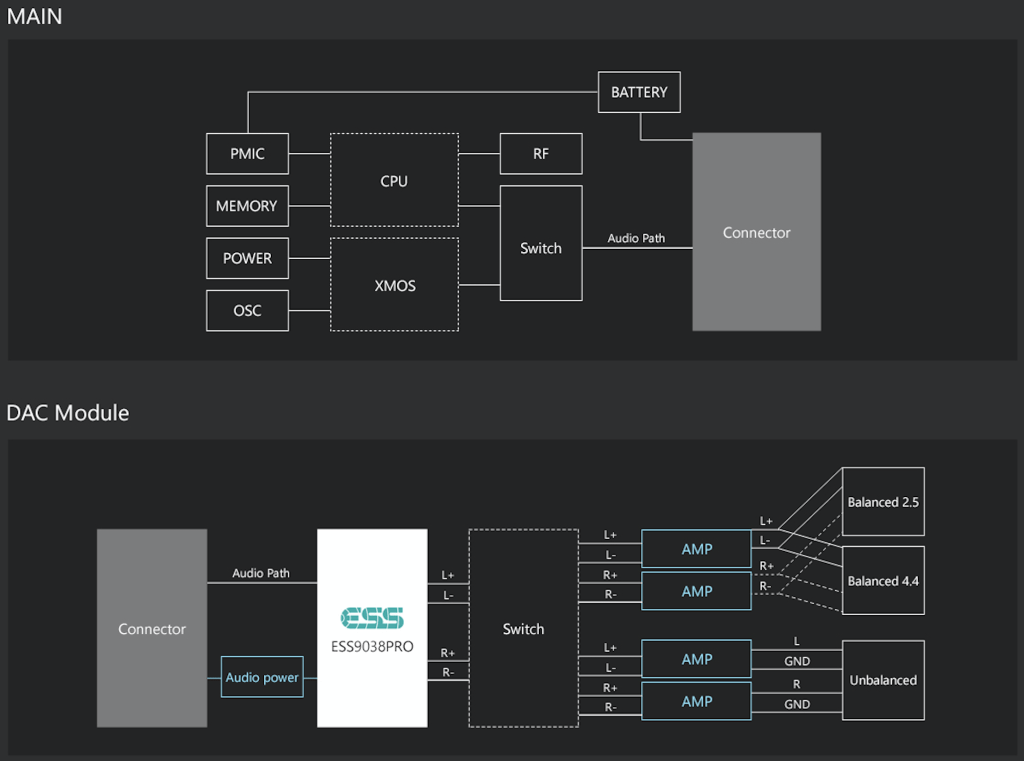The image size is (1024, 761).
Task: Select the dashed XMOS block
Action: (x=394, y=285)
